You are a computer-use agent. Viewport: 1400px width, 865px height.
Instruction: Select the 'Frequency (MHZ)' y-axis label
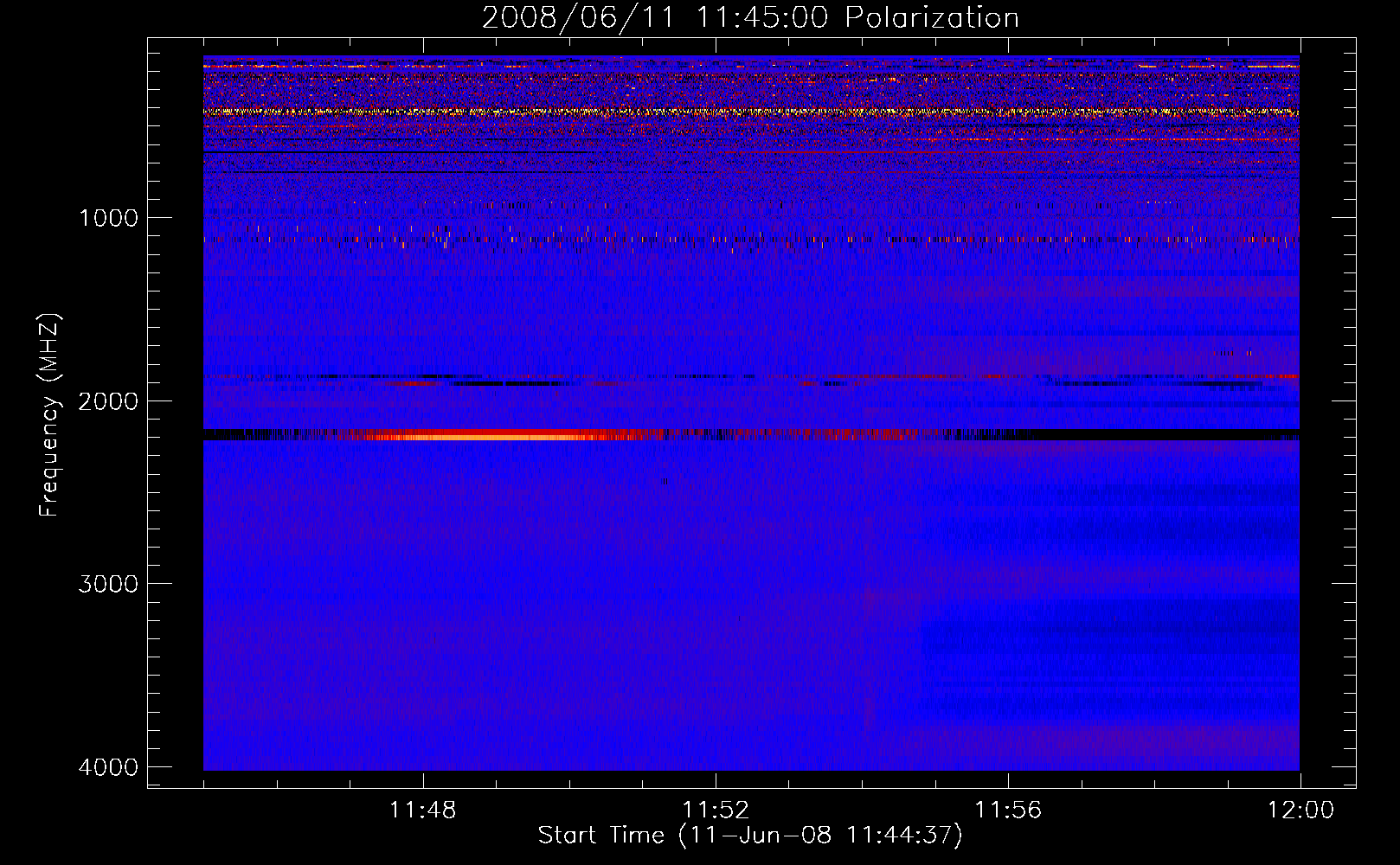tap(49, 415)
